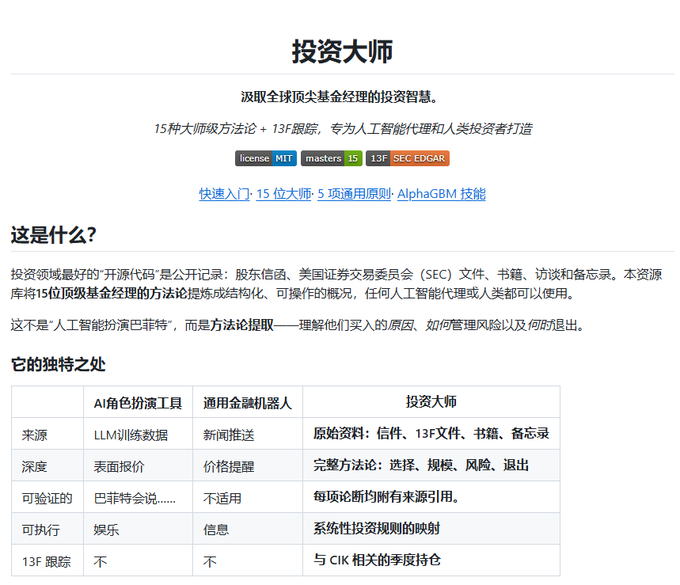
Task: Open the 15 位大师 link
Action: (x=284, y=193)
